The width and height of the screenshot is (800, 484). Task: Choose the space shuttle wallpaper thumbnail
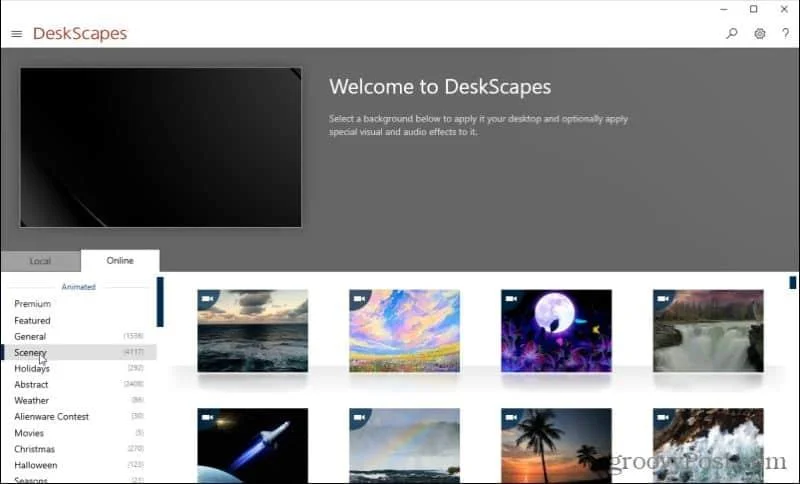(253, 446)
